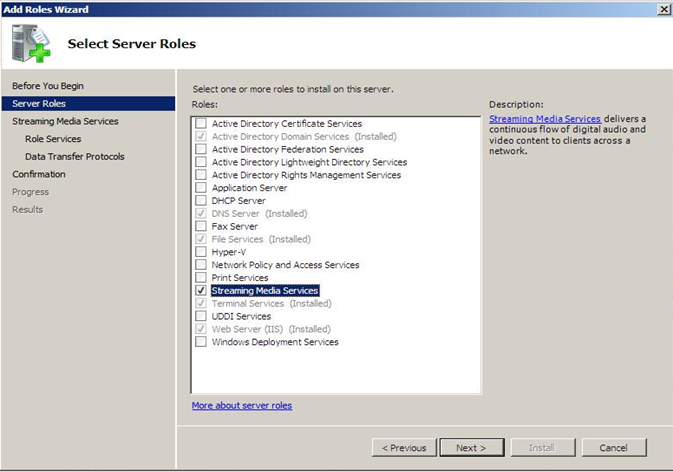Image resolution: width=673 pixels, height=472 pixels.
Task: Enable the Application Server role checkbox
Action: coord(201,188)
